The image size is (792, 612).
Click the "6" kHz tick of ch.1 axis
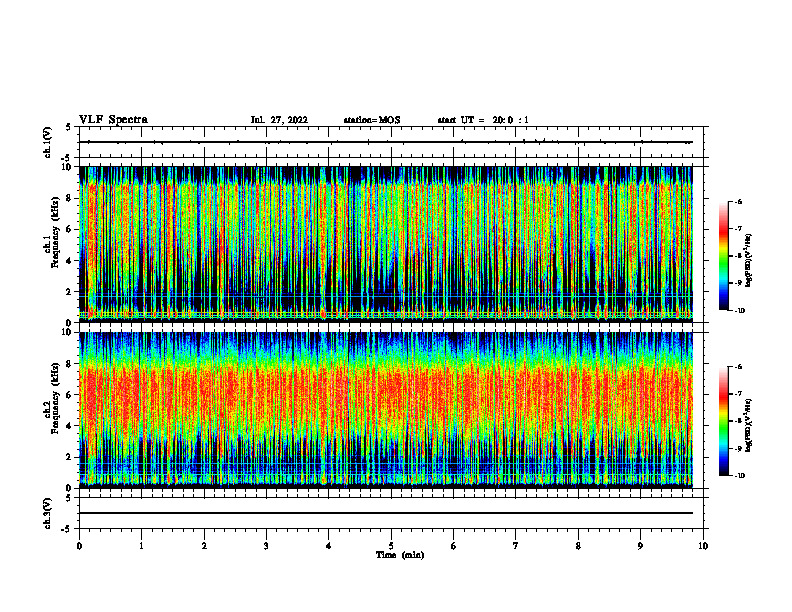pyautogui.click(x=70, y=229)
